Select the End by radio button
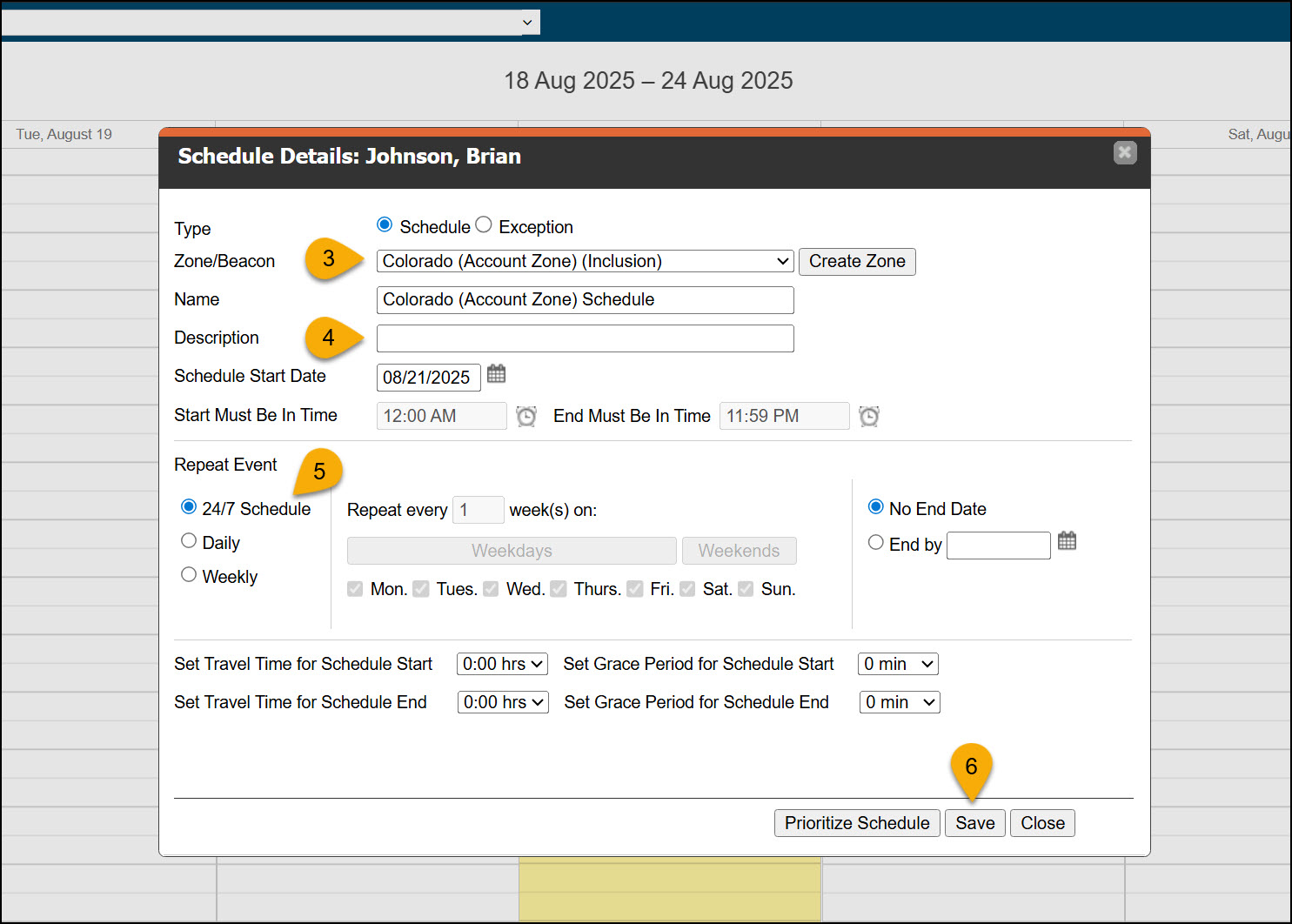 [x=876, y=543]
